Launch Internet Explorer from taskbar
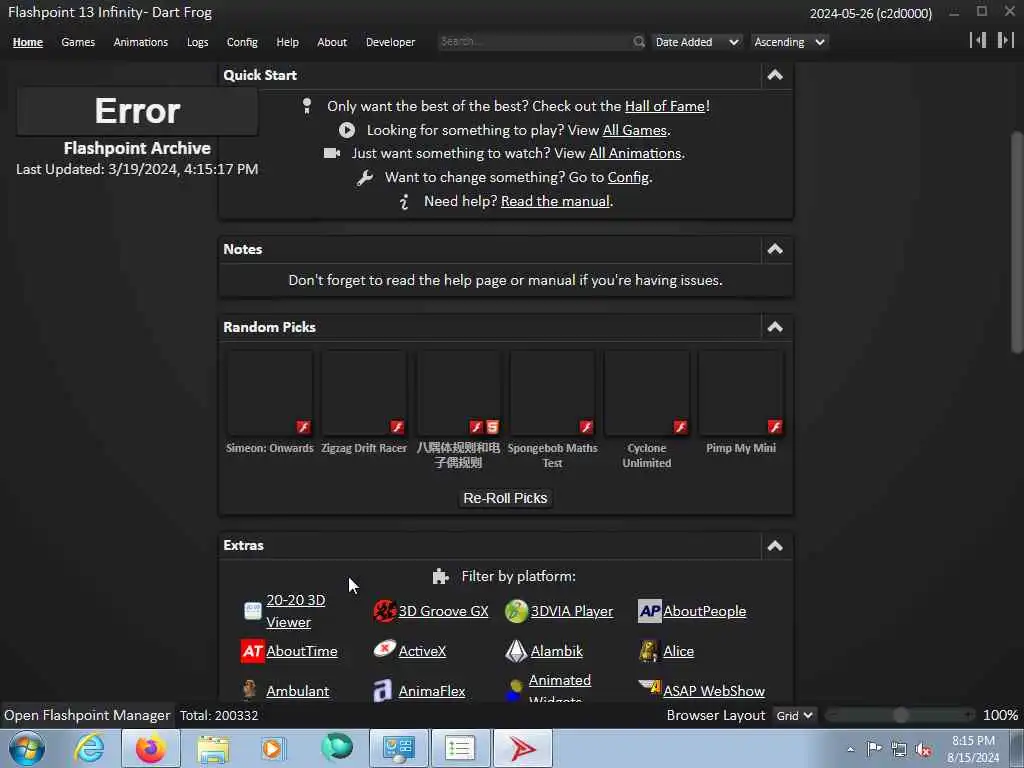Screen dimensions: 1024x768 (88, 748)
